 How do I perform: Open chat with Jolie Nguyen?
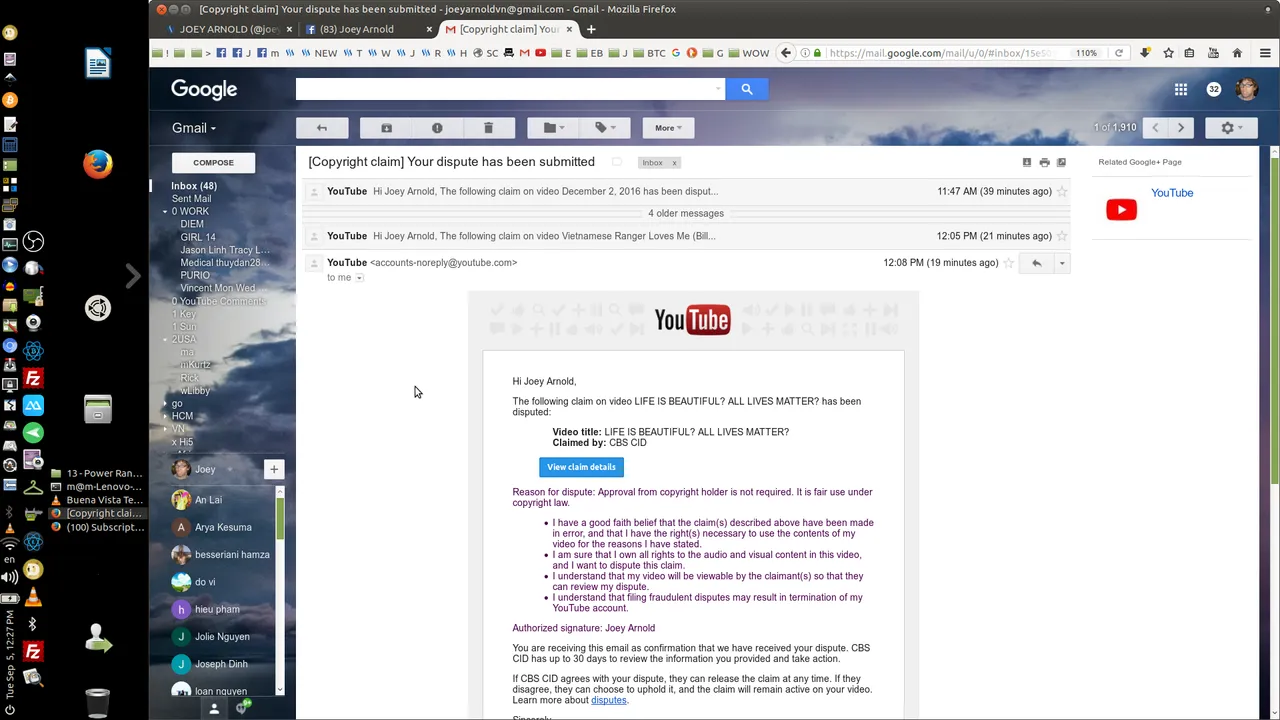click(221, 637)
